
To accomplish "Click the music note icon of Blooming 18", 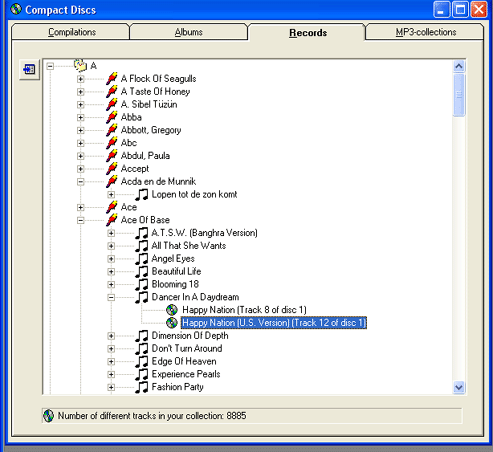I will (x=142, y=284).
